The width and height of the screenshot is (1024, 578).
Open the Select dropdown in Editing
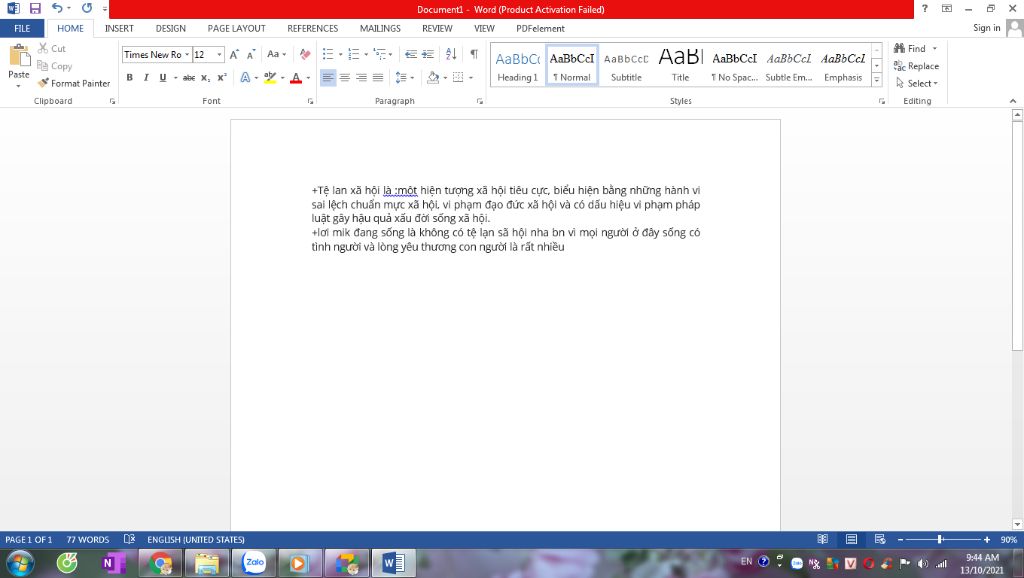[916, 83]
